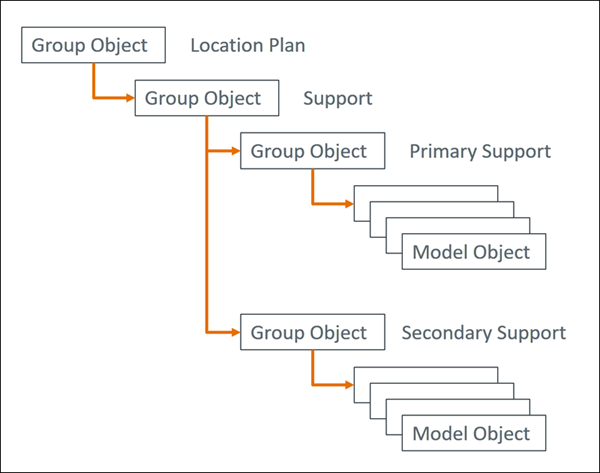Viewport: 600px width, 473px height.
Task: Select the "Primary Support" text label
Action: point(480,152)
